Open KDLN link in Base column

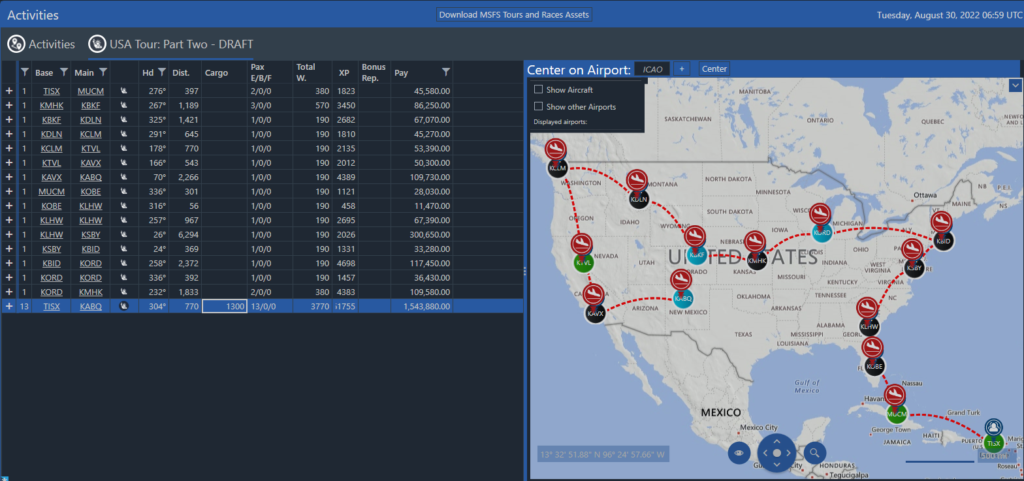coord(52,134)
